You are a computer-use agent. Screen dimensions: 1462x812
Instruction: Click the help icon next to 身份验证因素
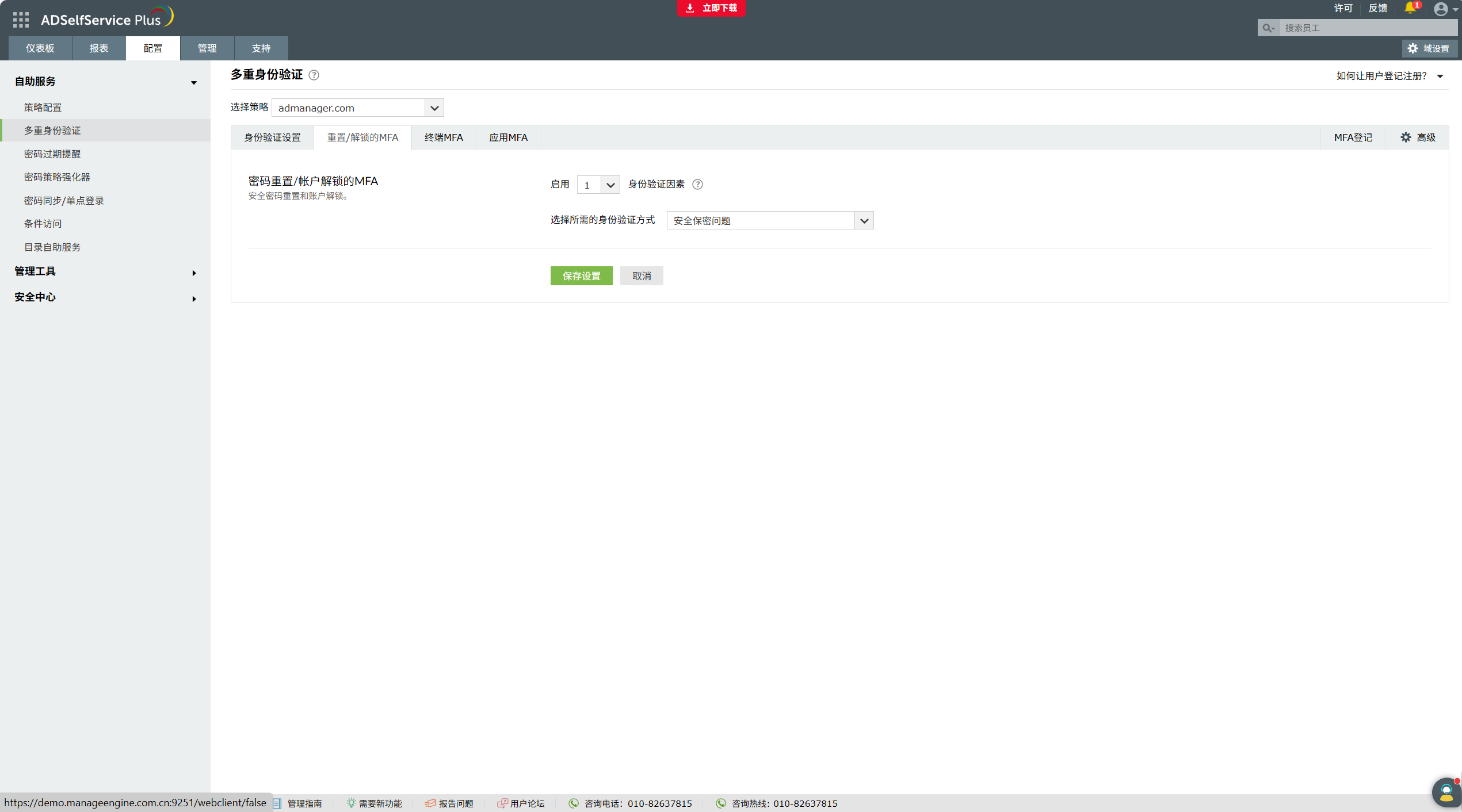(x=697, y=185)
